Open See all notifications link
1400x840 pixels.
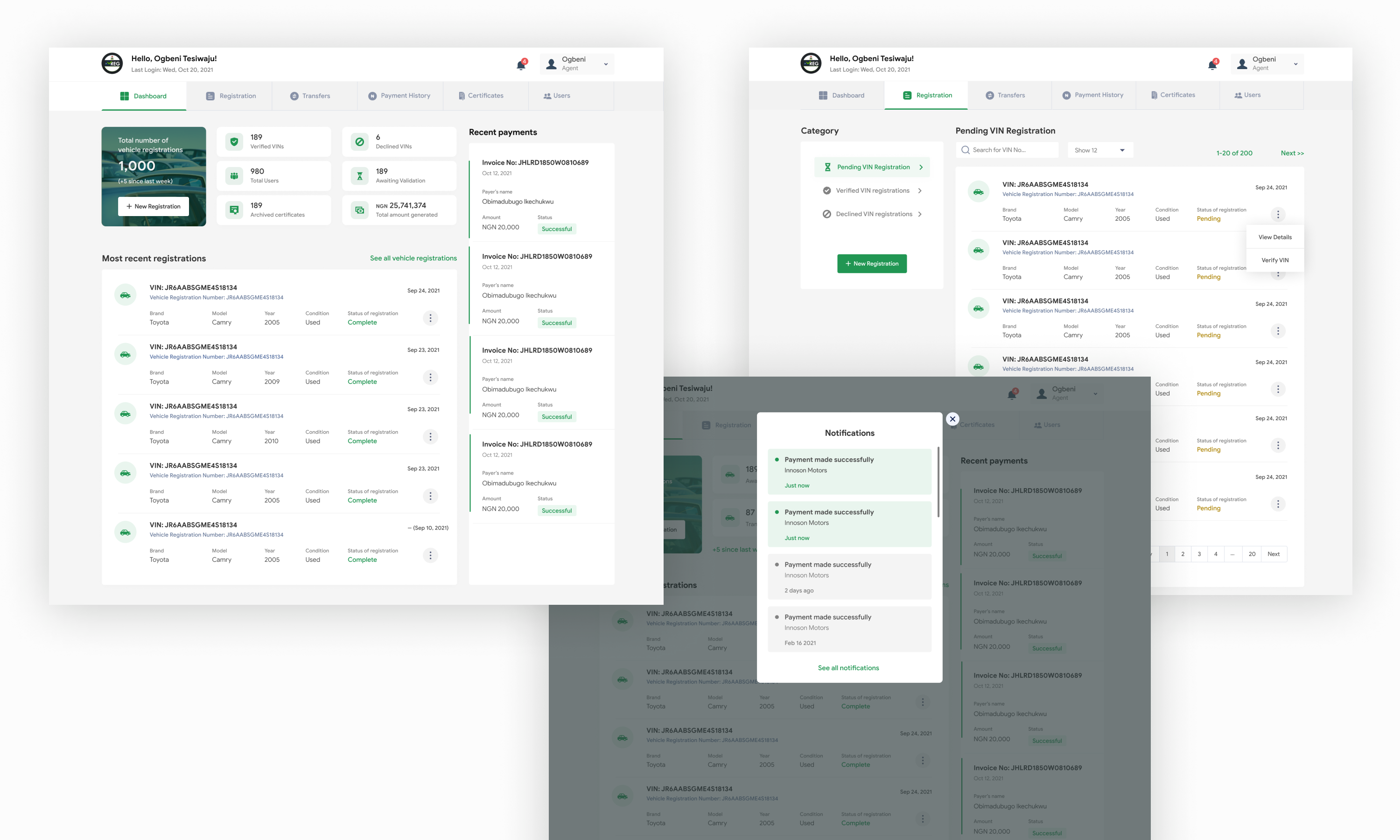coord(848,668)
